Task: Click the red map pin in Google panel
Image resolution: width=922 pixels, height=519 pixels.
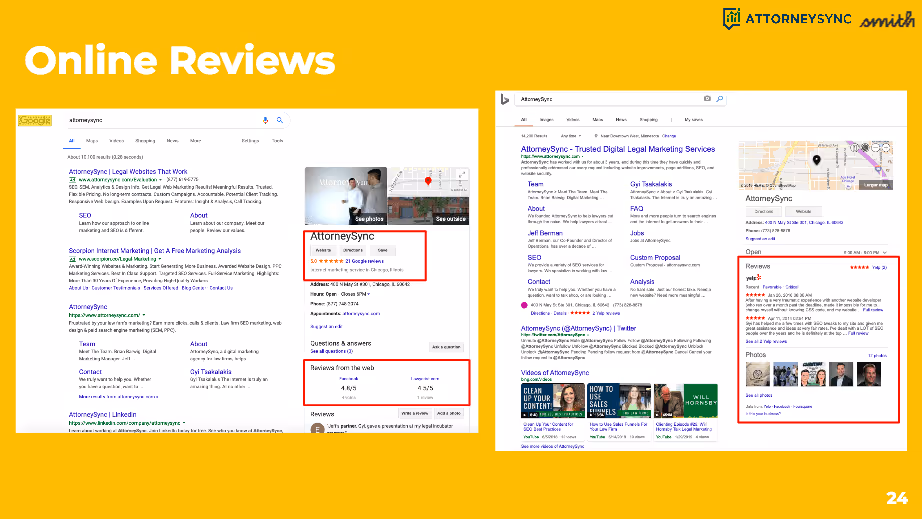Action: click(x=428, y=181)
